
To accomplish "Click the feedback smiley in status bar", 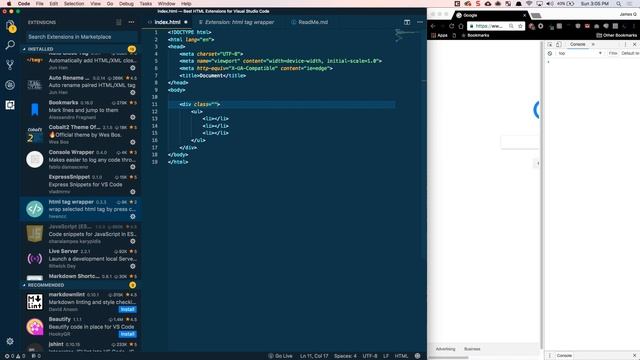I will pyautogui.click(x=418, y=356).
